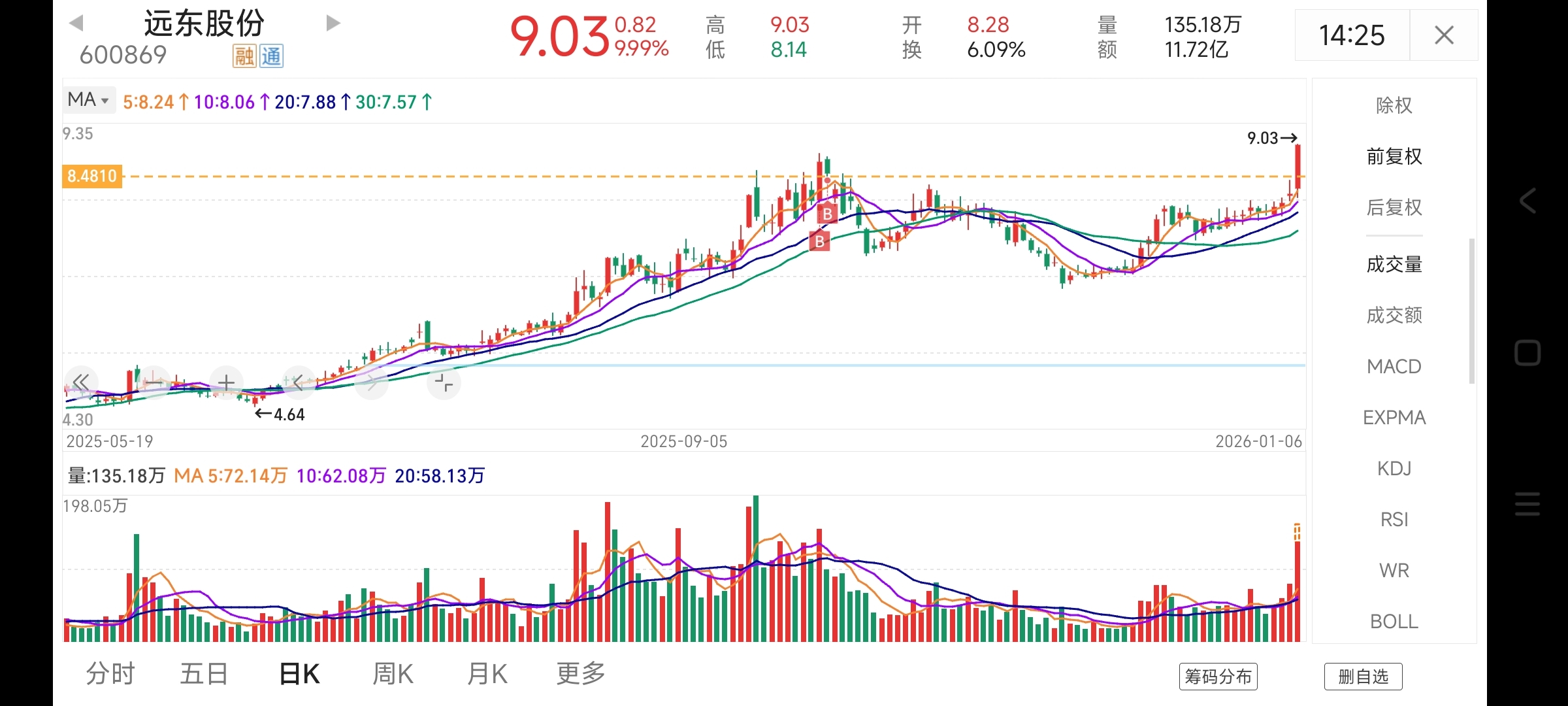Viewport: 1568px width, 706px height.
Task: Click Android back chevron on the side bar
Action: 1527,201
